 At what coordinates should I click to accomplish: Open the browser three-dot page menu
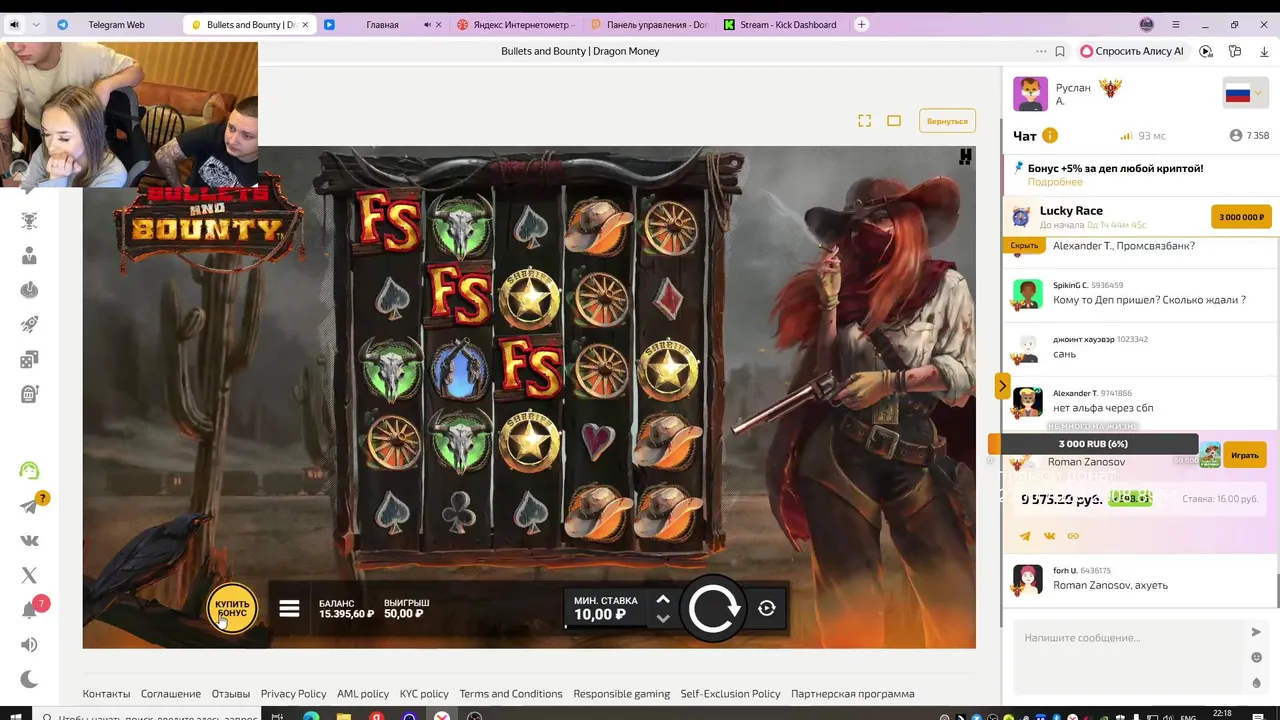[x=1042, y=51]
